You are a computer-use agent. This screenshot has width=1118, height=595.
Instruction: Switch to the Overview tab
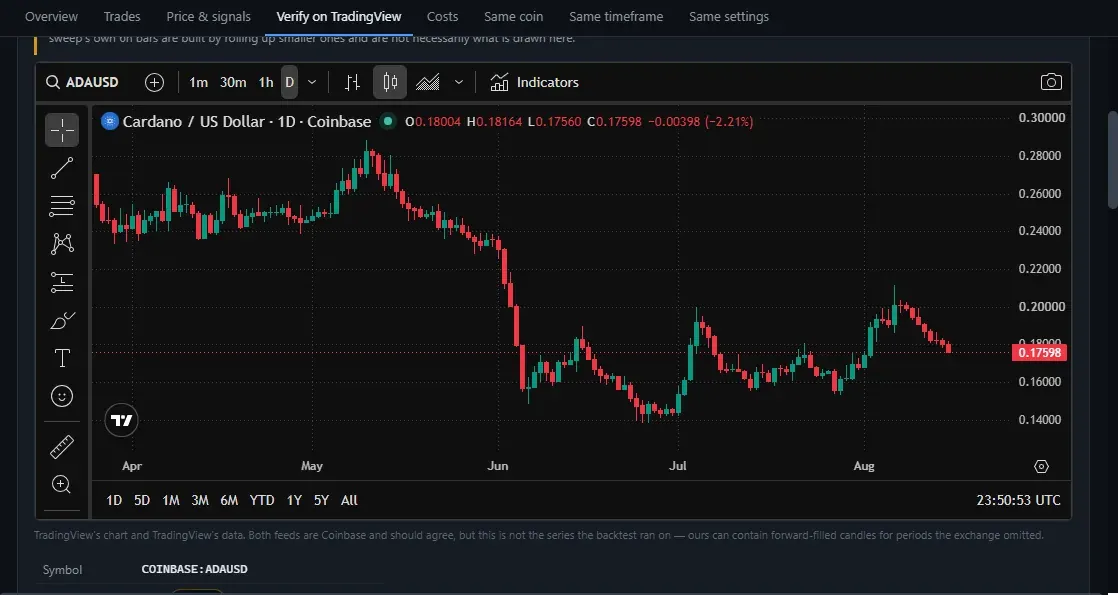tap(51, 16)
